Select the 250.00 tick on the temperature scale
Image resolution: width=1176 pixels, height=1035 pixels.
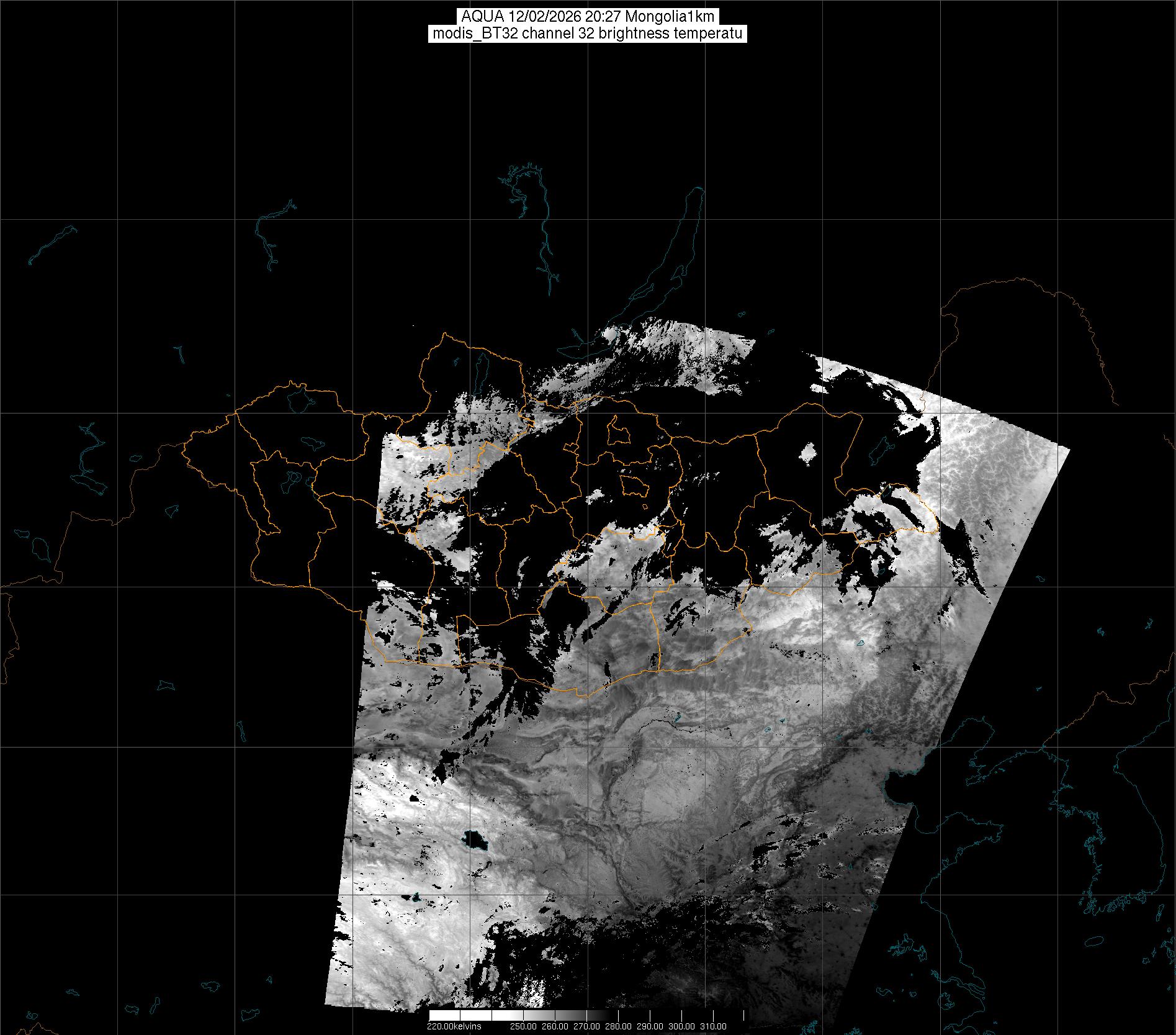point(523,1026)
